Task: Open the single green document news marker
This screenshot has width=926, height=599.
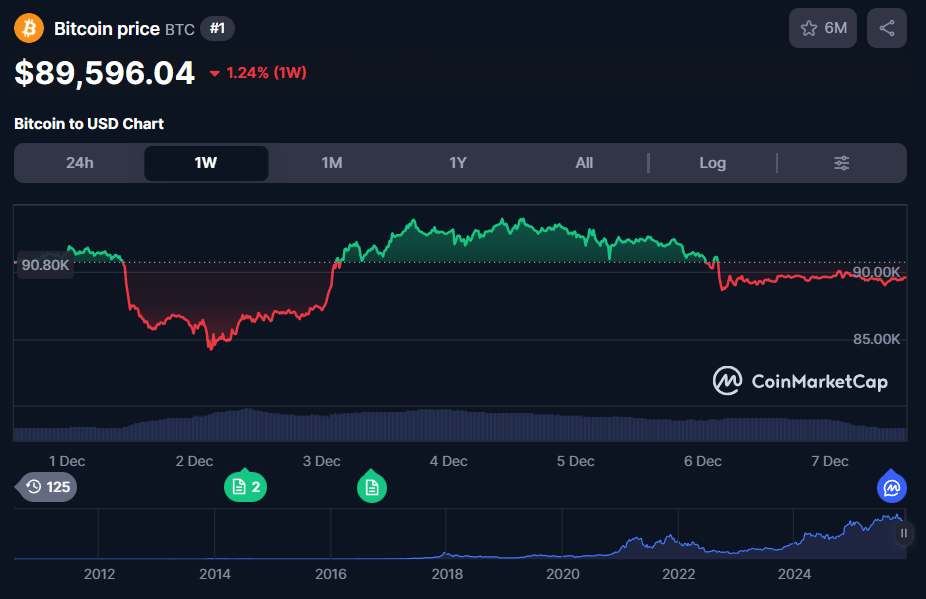Action: [x=372, y=487]
